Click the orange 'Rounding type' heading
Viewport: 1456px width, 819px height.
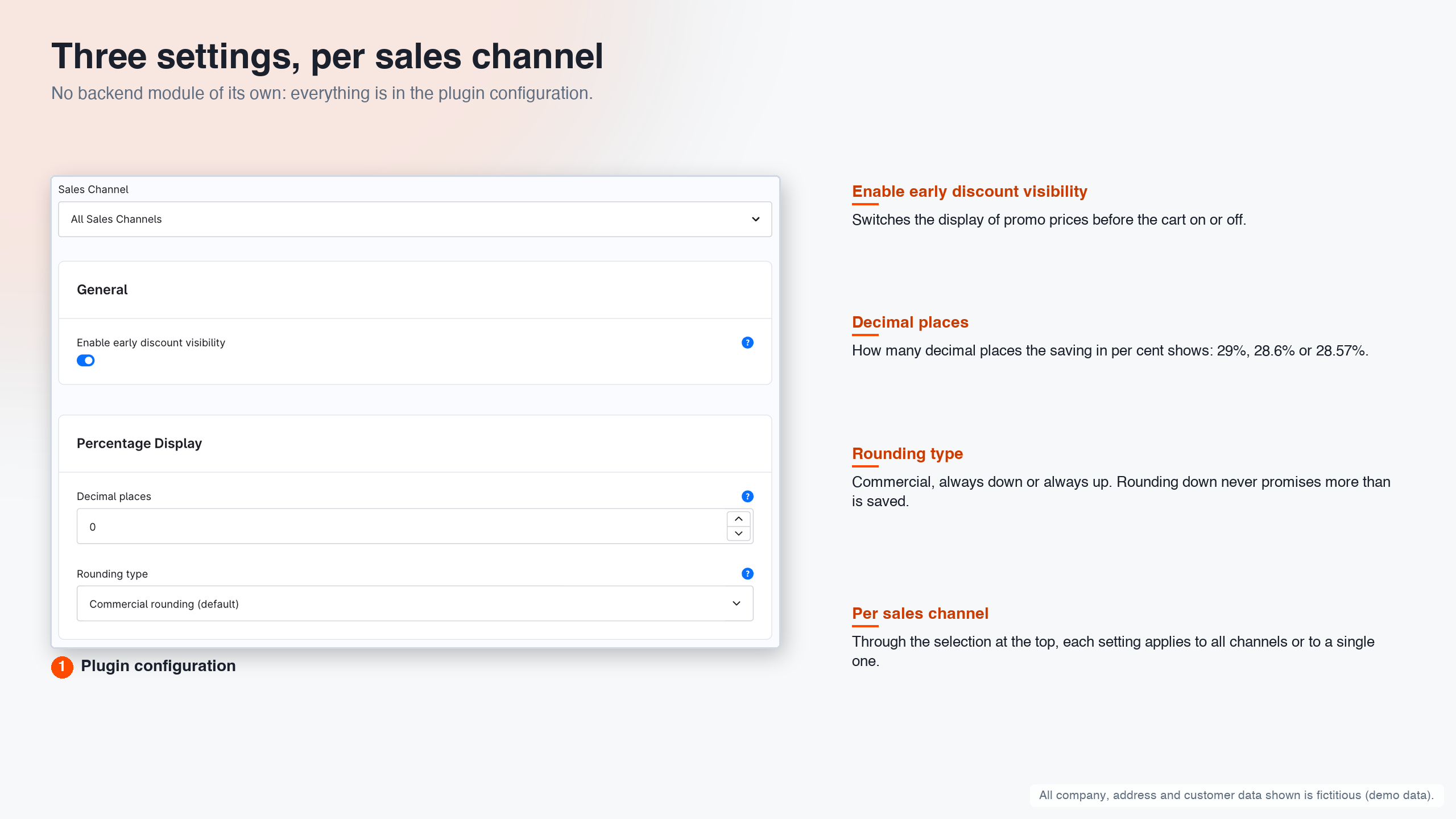pos(907,454)
